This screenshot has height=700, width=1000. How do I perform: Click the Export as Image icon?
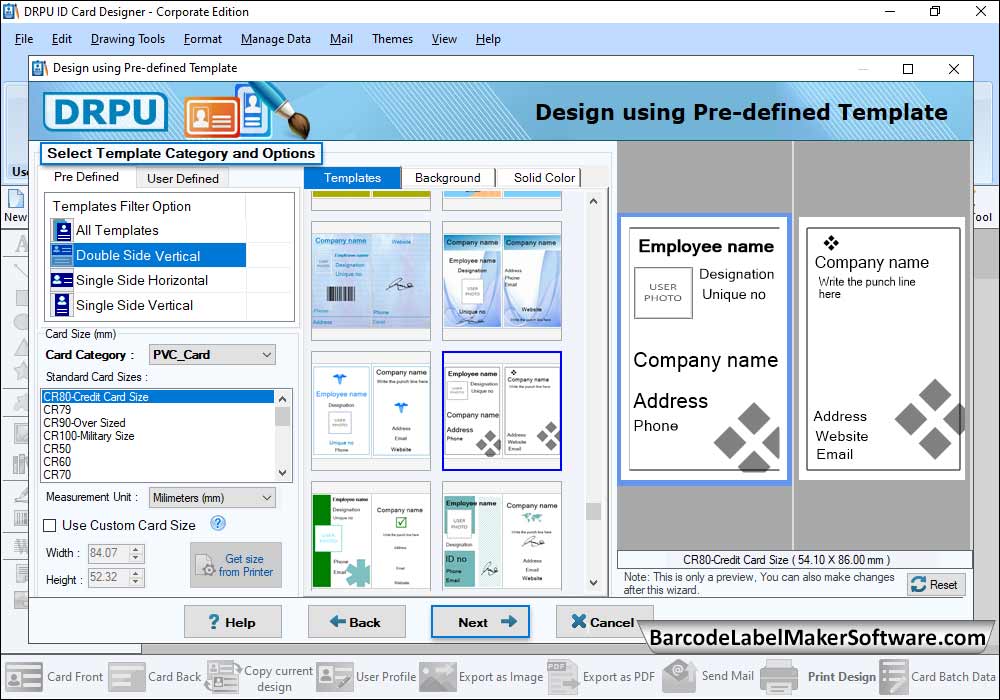click(438, 677)
